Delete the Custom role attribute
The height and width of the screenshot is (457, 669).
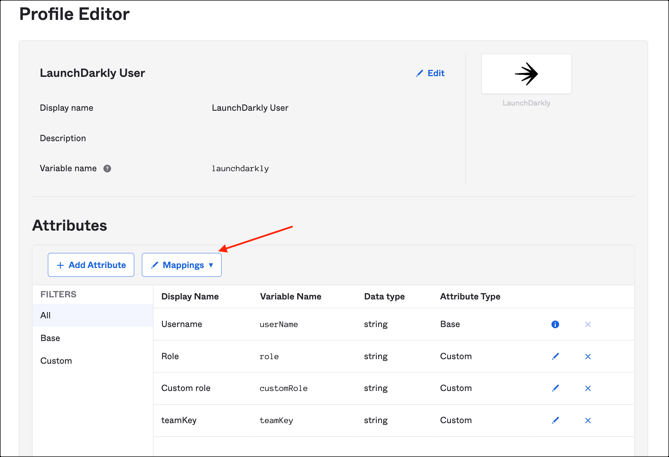pyautogui.click(x=588, y=388)
